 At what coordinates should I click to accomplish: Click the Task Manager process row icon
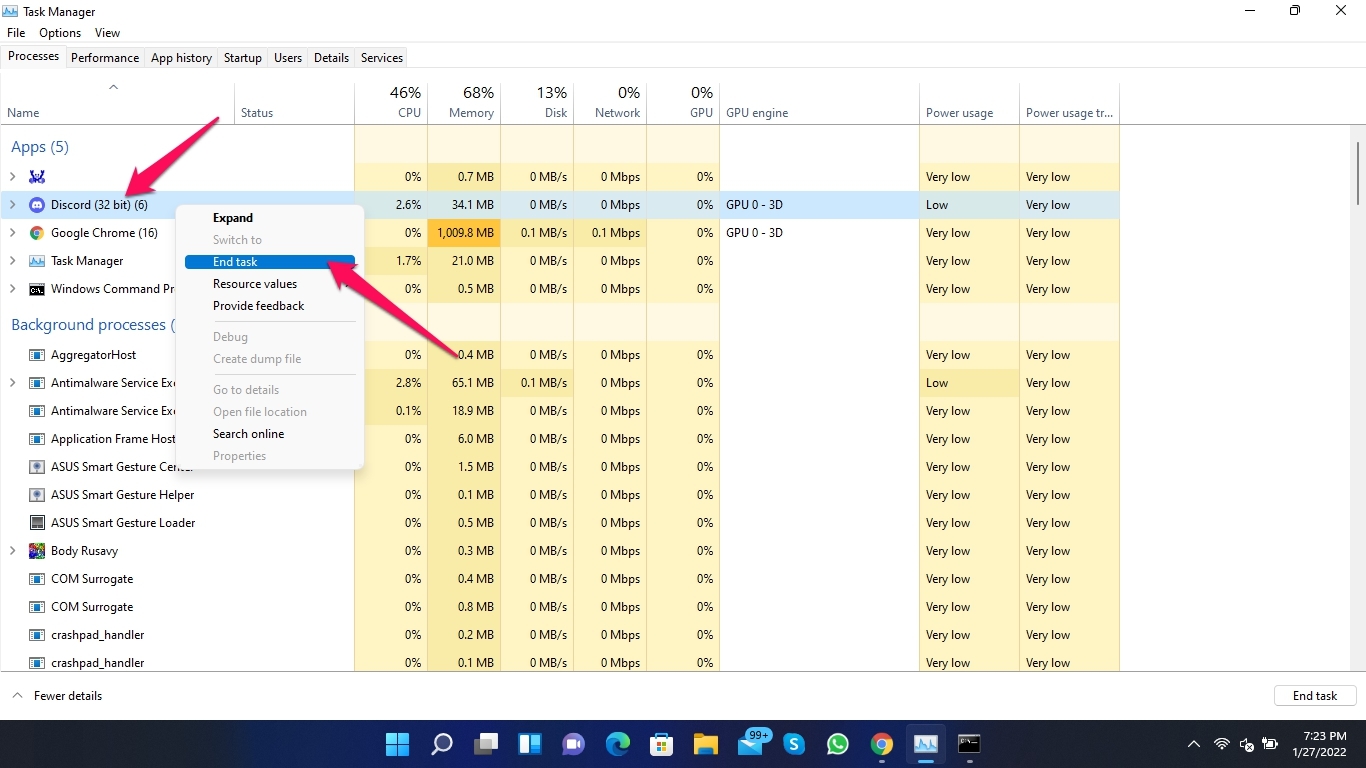(37, 261)
